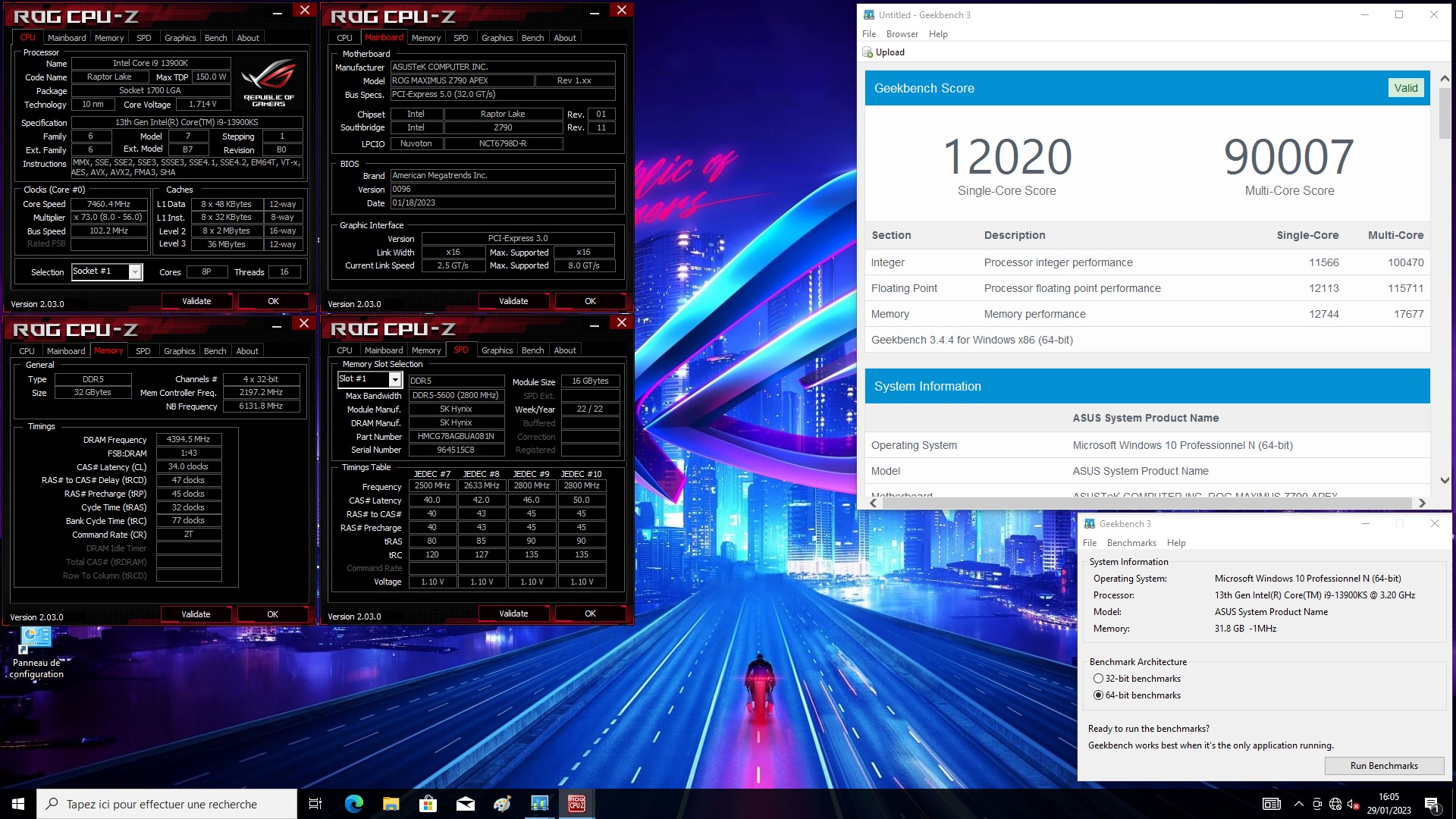The image size is (1456, 819).
Task: Click the Geekbench results vertical scrollbar thumb
Action: [1445, 113]
